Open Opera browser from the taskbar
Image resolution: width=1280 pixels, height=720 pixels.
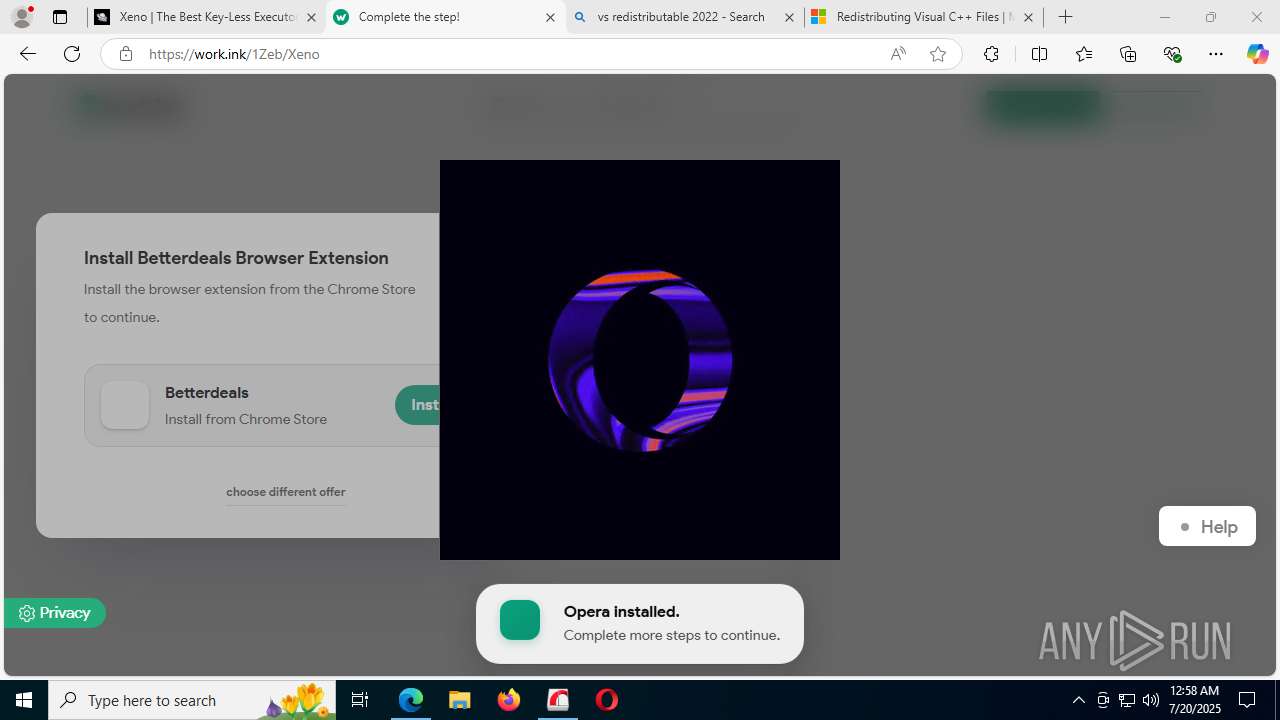(x=607, y=700)
